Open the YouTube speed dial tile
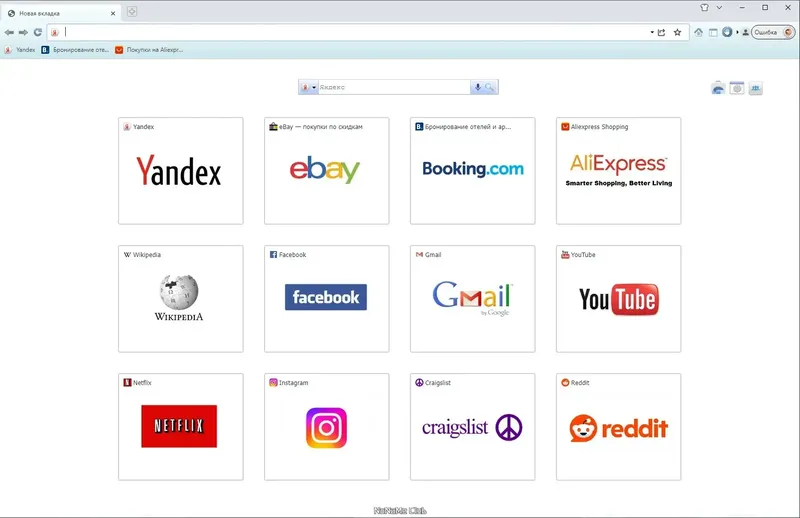The image size is (800, 518). (x=618, y=299)
